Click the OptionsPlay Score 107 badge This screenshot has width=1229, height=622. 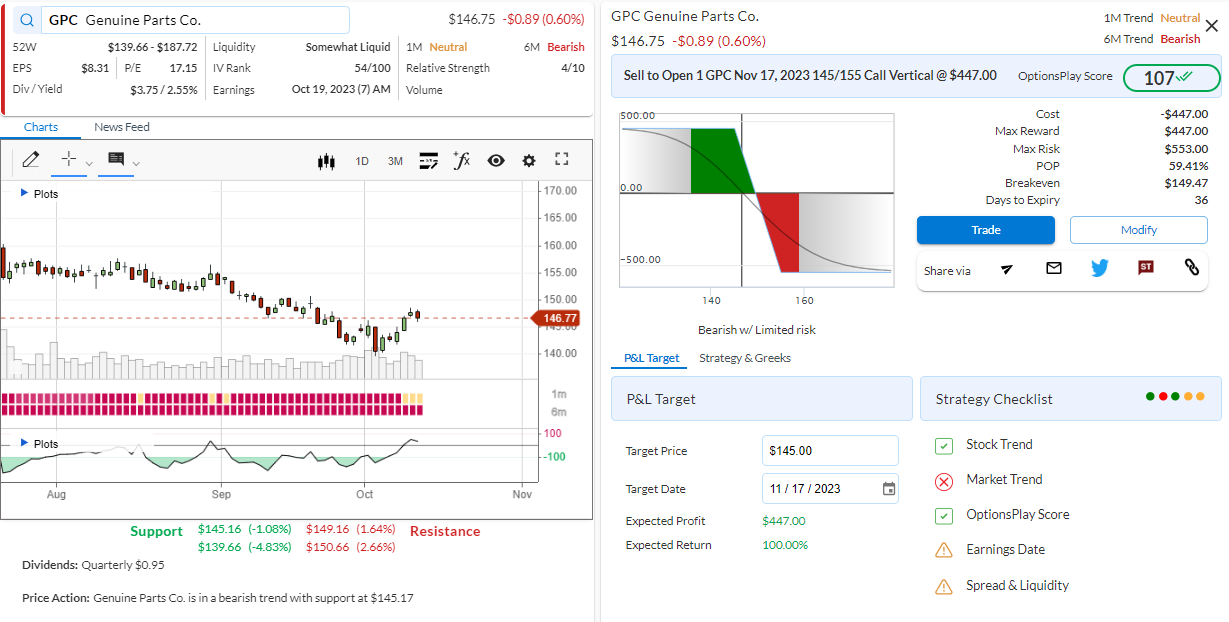click(1171, 77)
